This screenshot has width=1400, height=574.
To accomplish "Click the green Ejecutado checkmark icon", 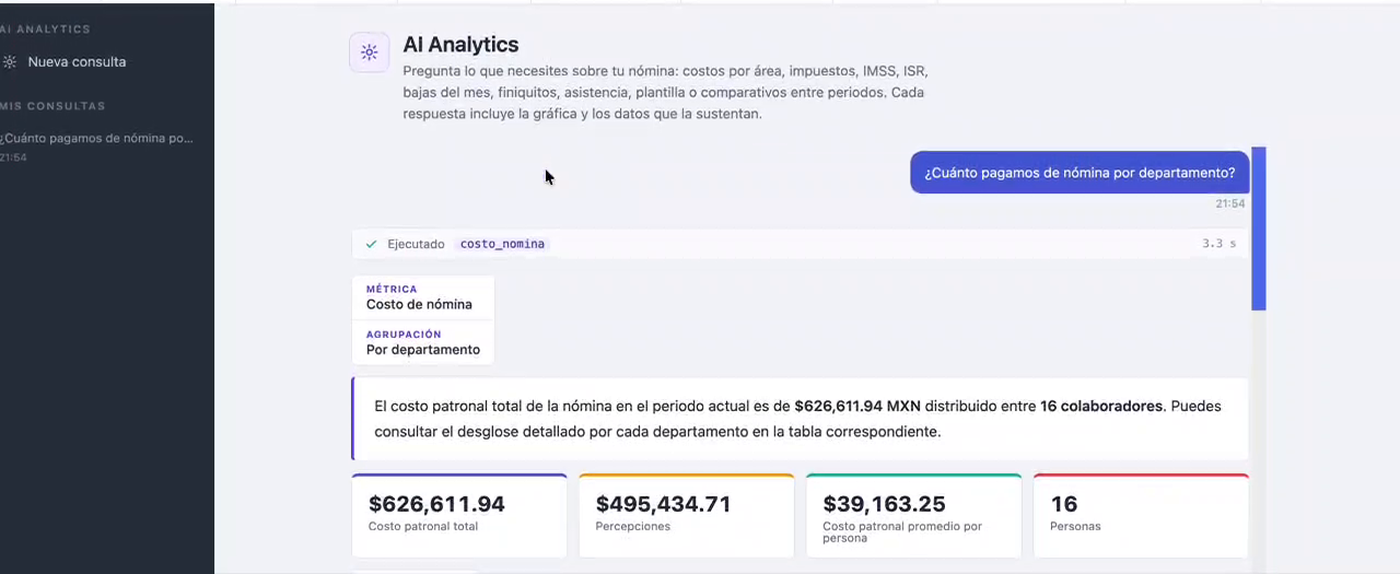I will [x=371, y=244].
